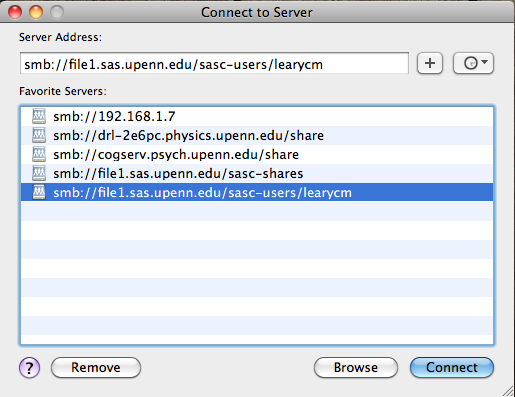Select highlighted sasc-users/learycm favorite row
The image size is (515, 397).
[257, 192]
